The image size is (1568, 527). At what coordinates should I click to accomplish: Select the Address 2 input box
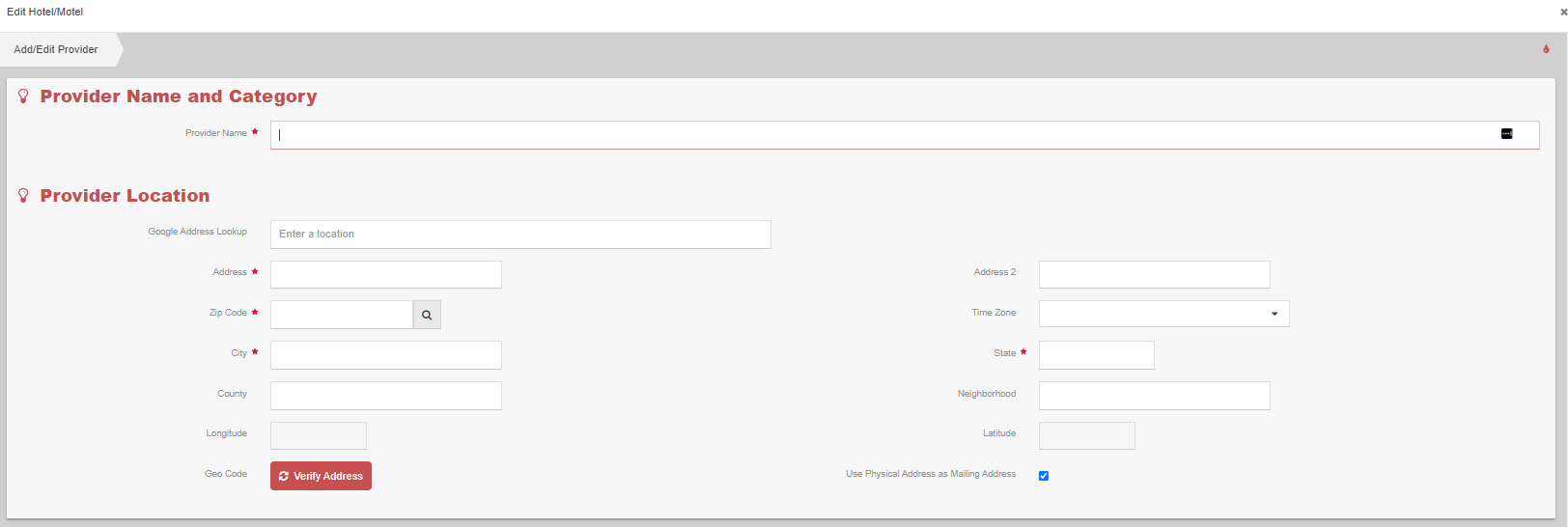point(1154,274)
